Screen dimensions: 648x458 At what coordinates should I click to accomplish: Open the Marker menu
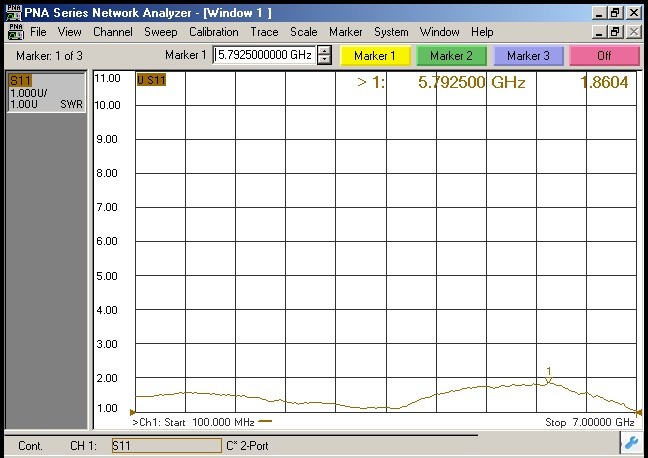click(345, 32)
